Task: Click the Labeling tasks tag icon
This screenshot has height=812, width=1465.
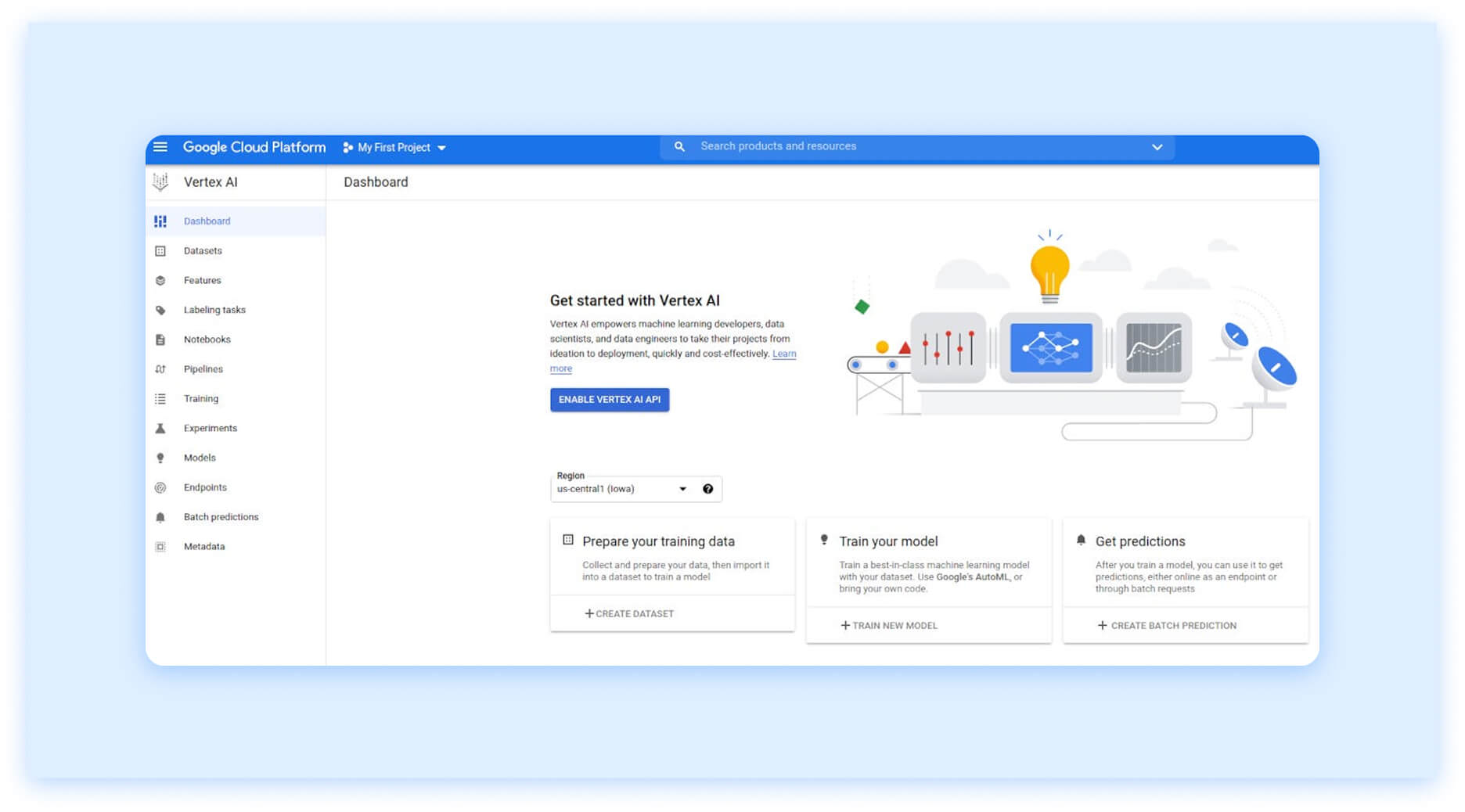Action: click(x=160, y=310)
